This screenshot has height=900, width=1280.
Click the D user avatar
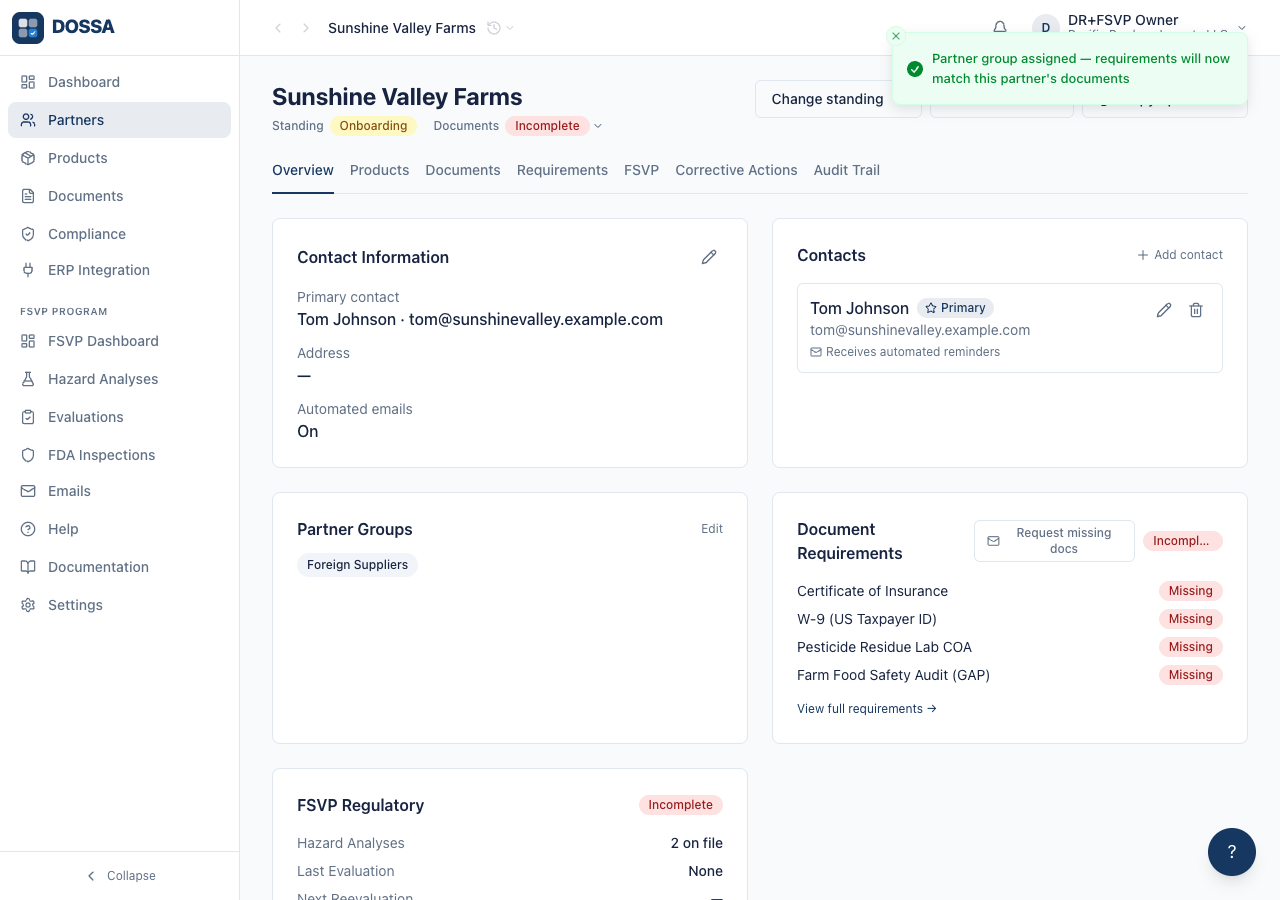click(x=1046, y=28)
